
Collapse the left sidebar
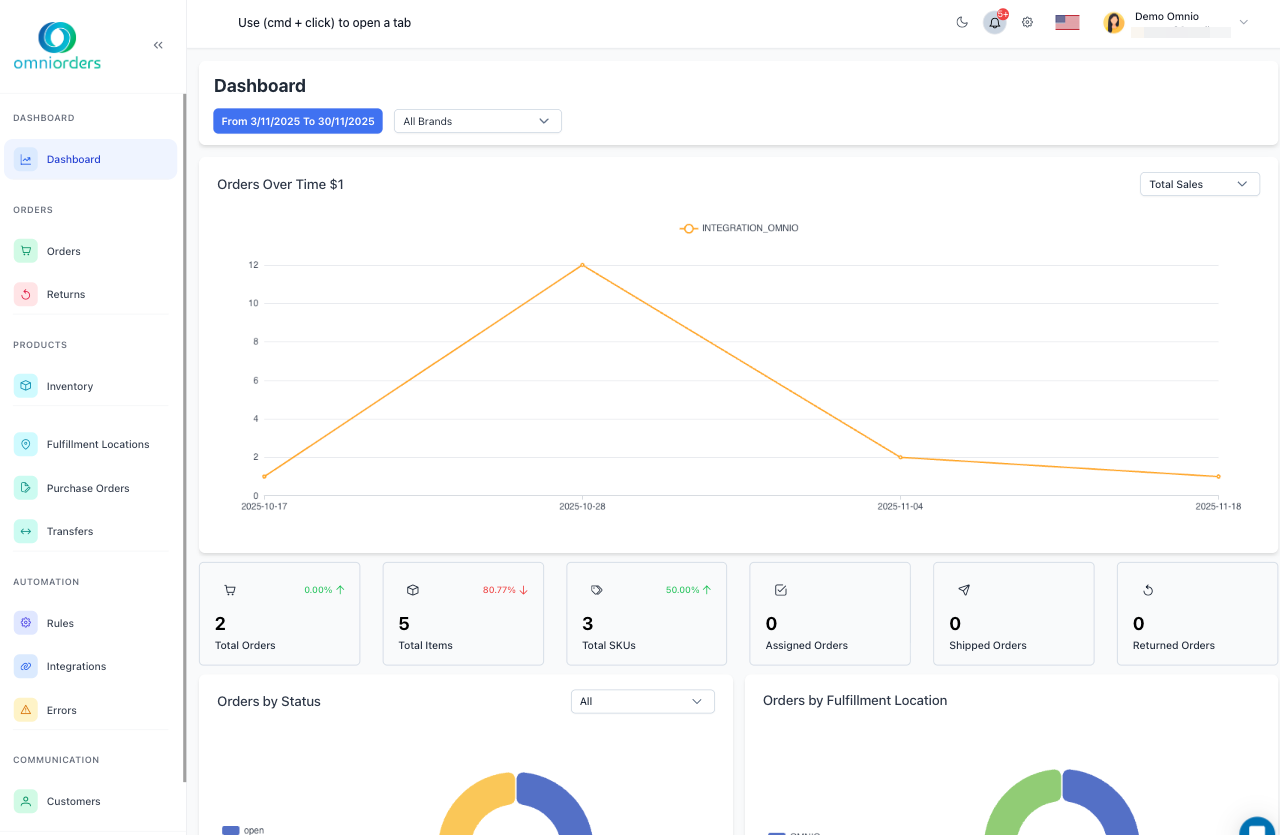tap(157, 44)
